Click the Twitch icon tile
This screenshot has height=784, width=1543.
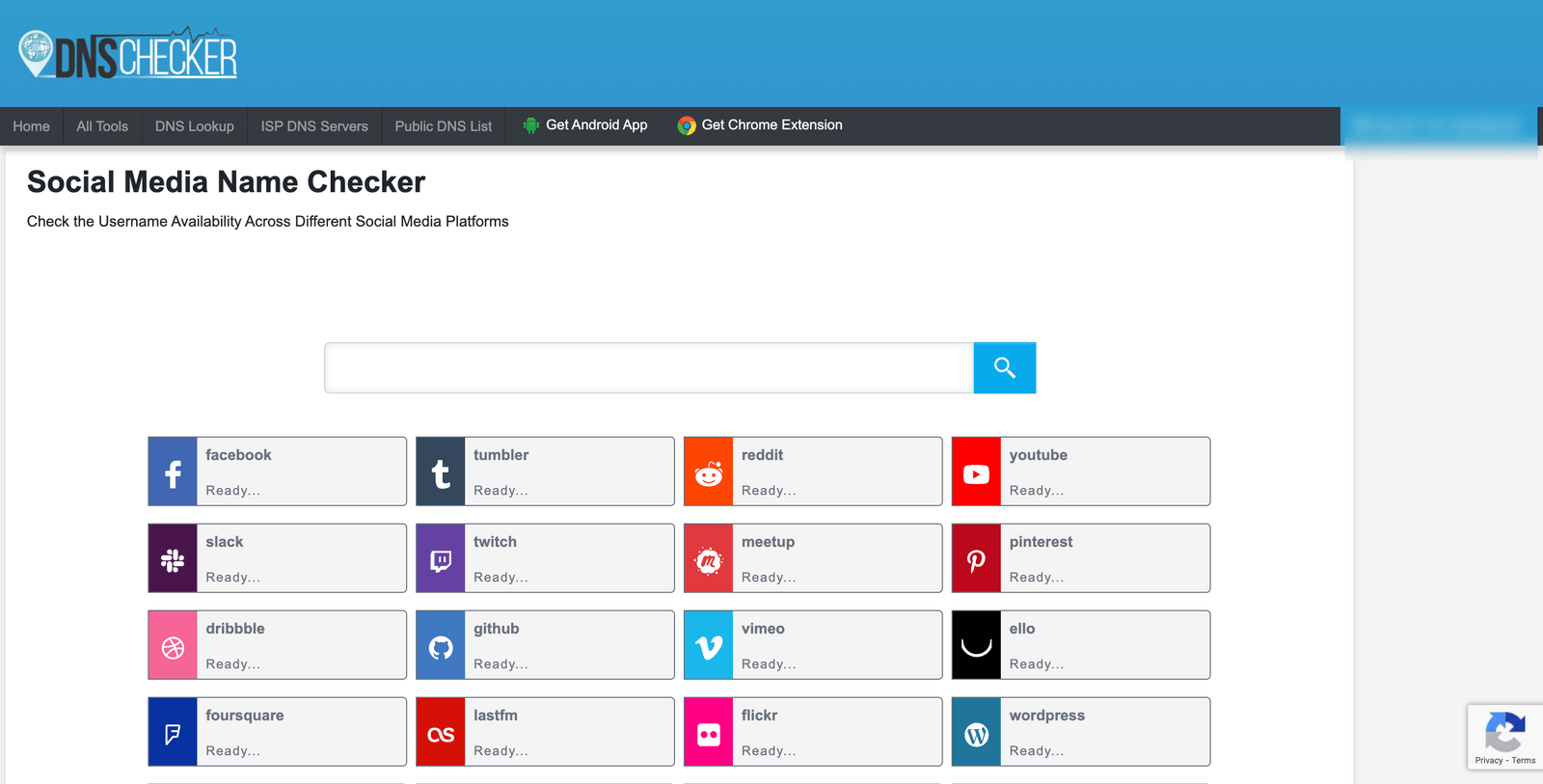click(441, 558)
